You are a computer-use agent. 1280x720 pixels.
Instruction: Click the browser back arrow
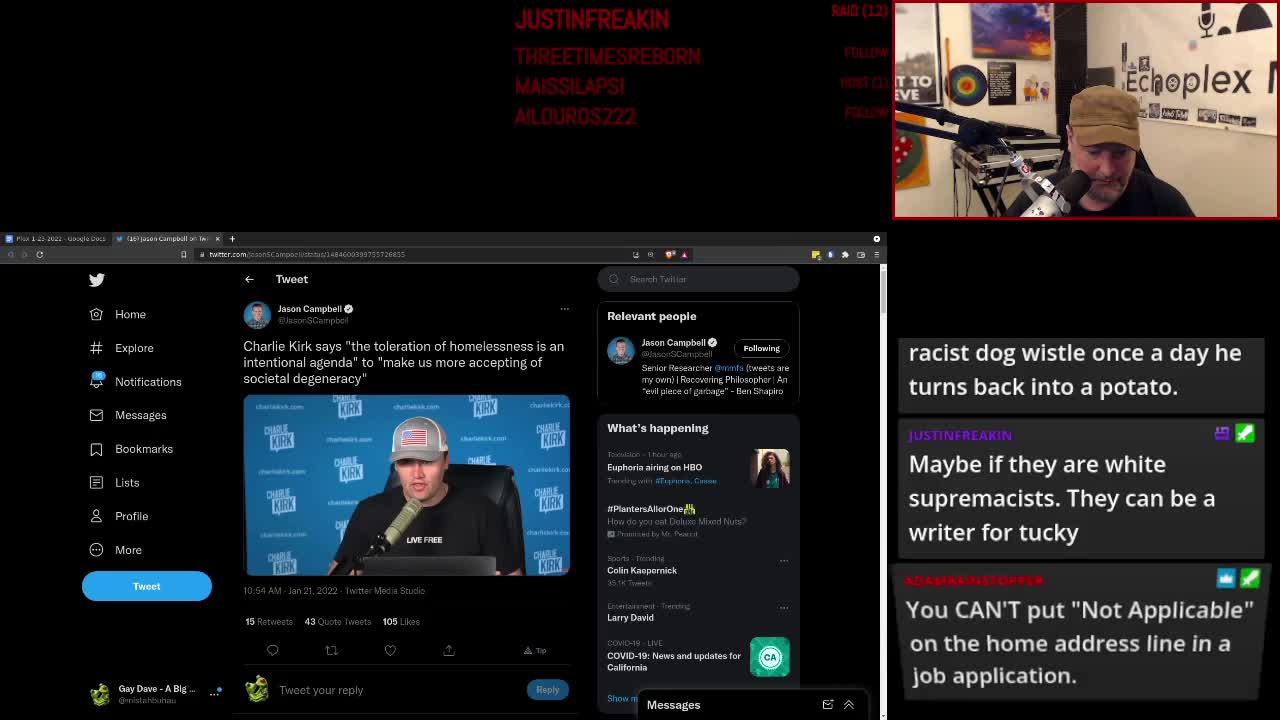[9, 255]
